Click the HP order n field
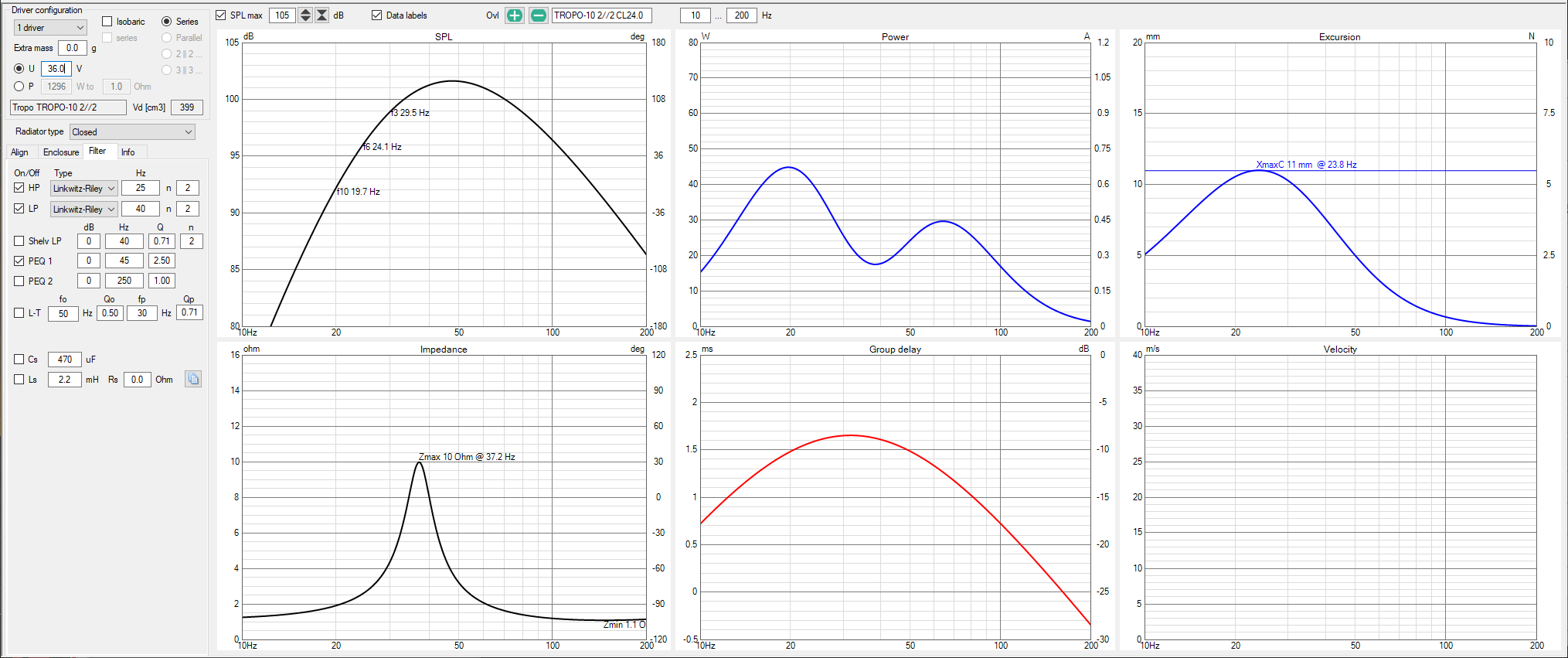 point(188,188)
